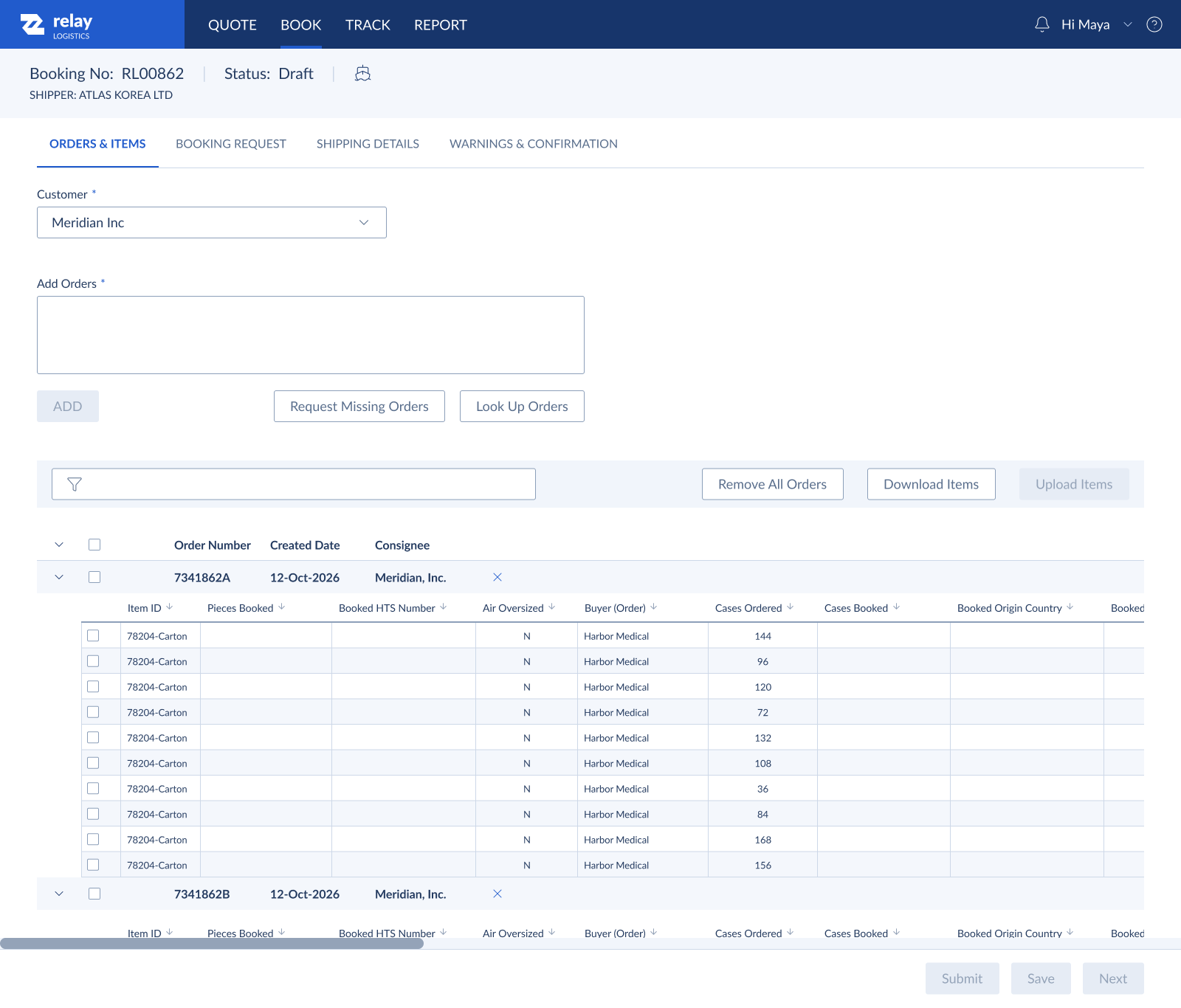Sort by Air Oversized arrow in first order
Image resolution: width=1181 pixels, height=1008 pixels.
click(552, 607)
